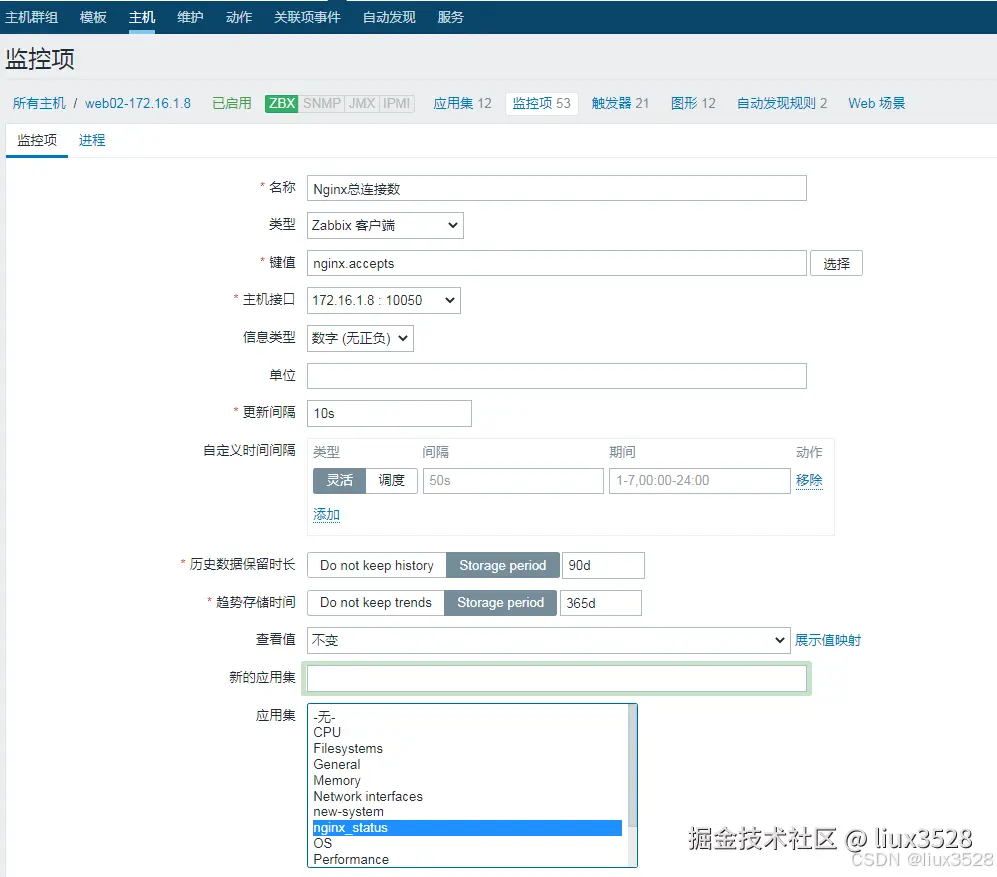The image size is (997, 877).
Task: Click the history period field showing 90d
Action: coord(603,565)
